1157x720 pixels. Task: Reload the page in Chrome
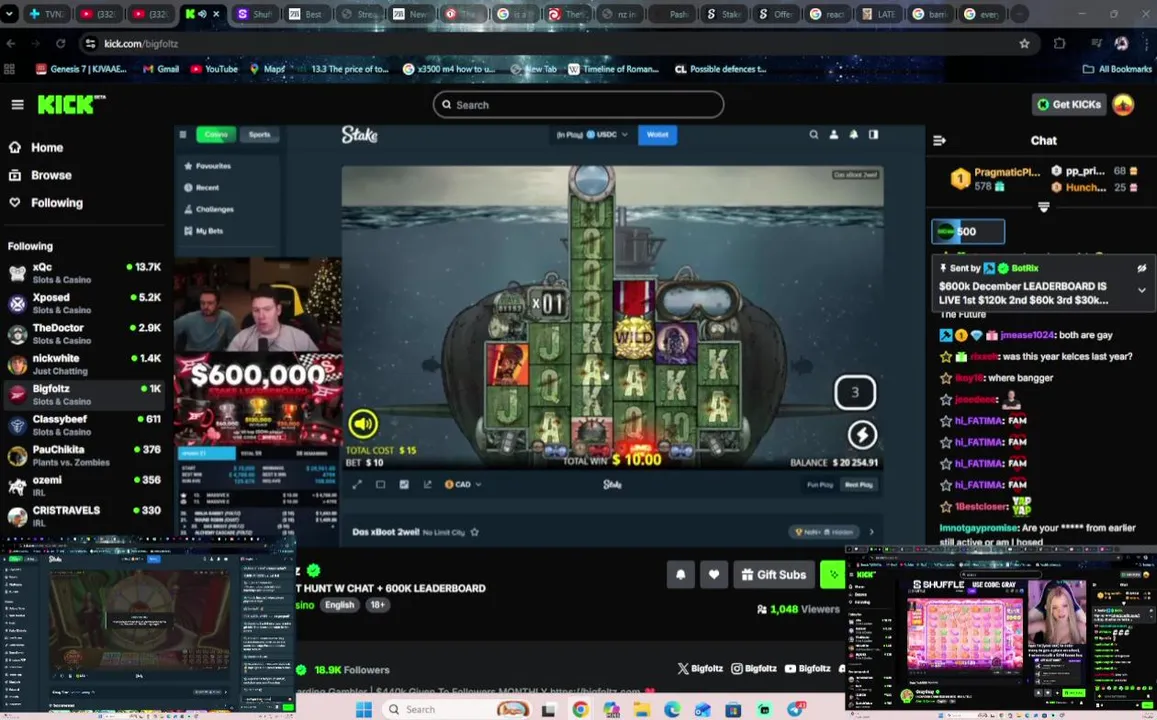tap(61, 44)
